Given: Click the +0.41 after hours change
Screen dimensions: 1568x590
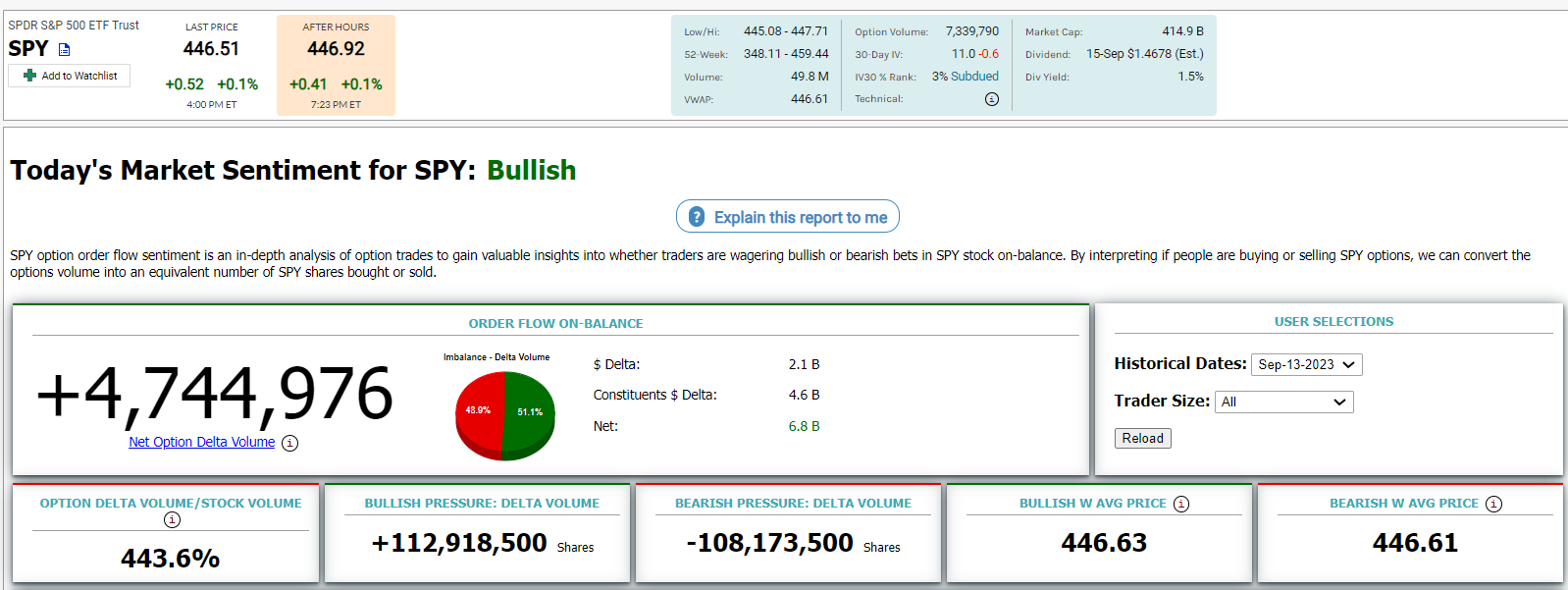Looking at the screenshot, I should click(308, 84).
